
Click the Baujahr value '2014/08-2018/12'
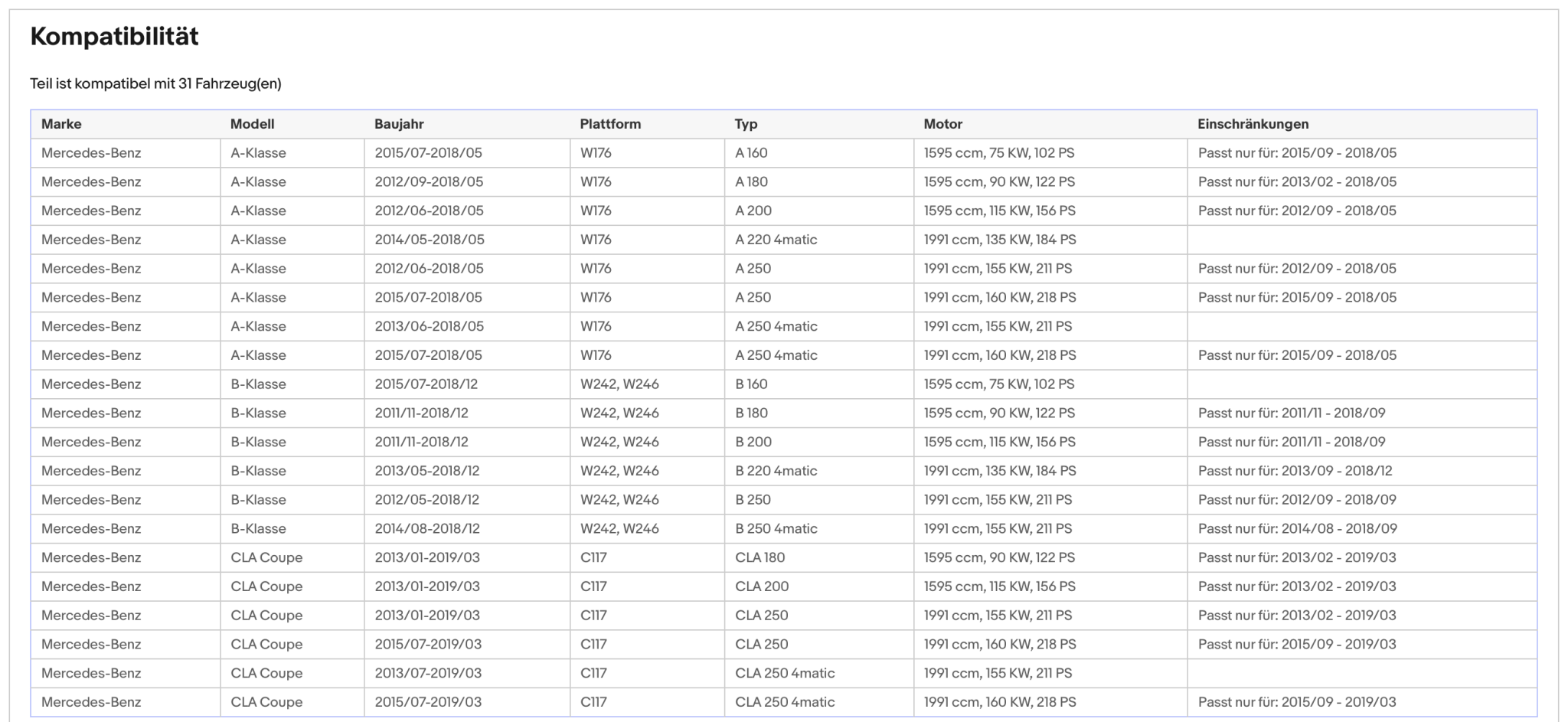[x=427, y=529]
